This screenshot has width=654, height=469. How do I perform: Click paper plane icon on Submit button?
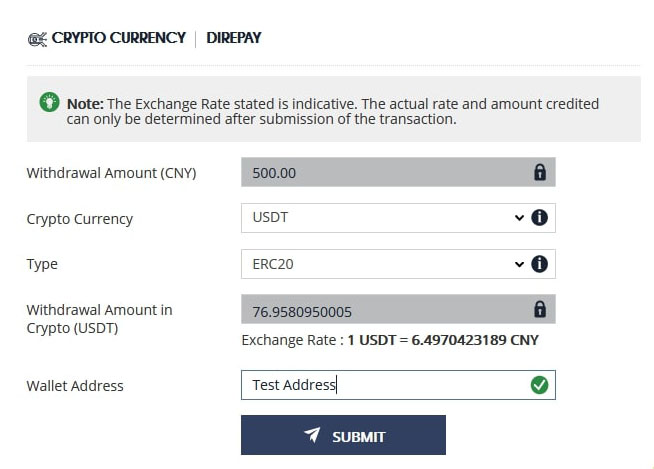point(313,436)
